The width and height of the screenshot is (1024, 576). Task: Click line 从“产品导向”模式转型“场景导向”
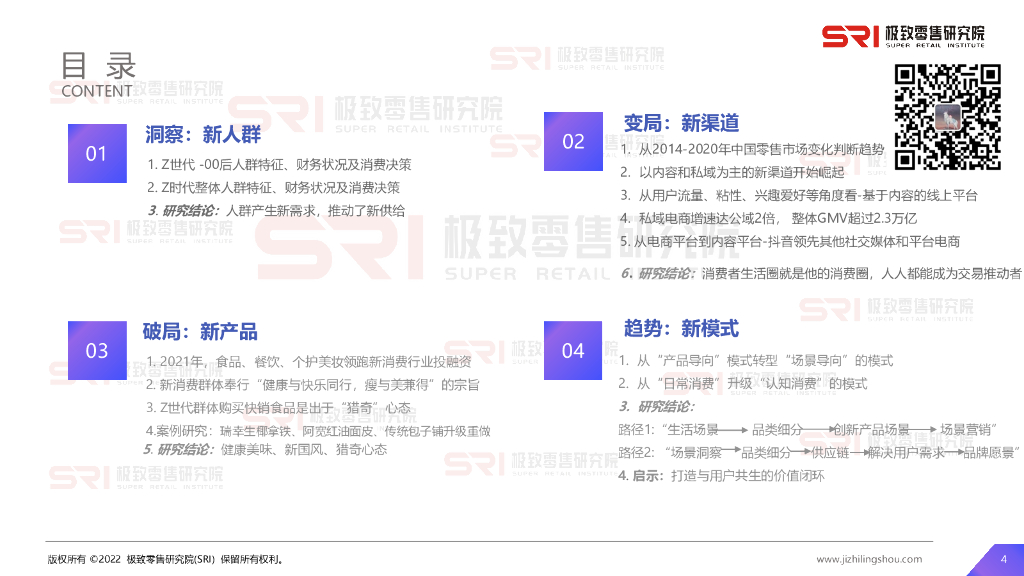pyautogui.click(x=756, y=360)
